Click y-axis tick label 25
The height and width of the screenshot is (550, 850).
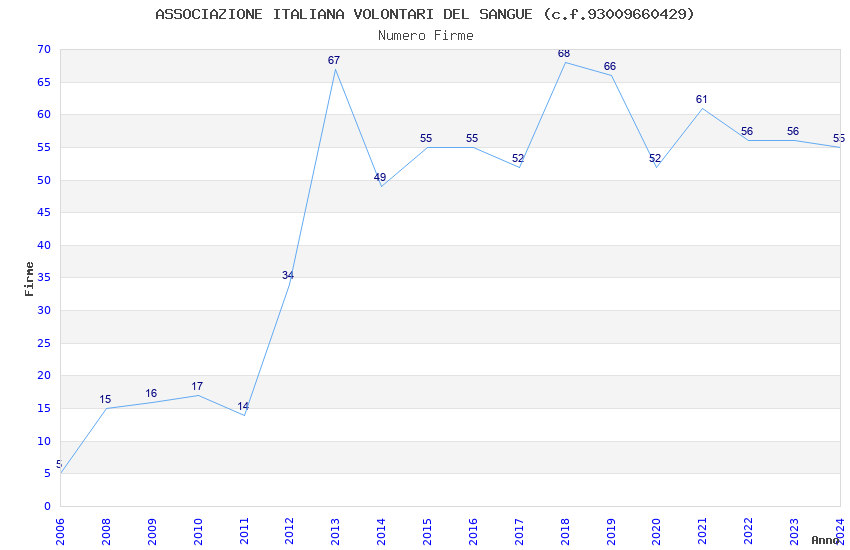(x=44, y=343)
